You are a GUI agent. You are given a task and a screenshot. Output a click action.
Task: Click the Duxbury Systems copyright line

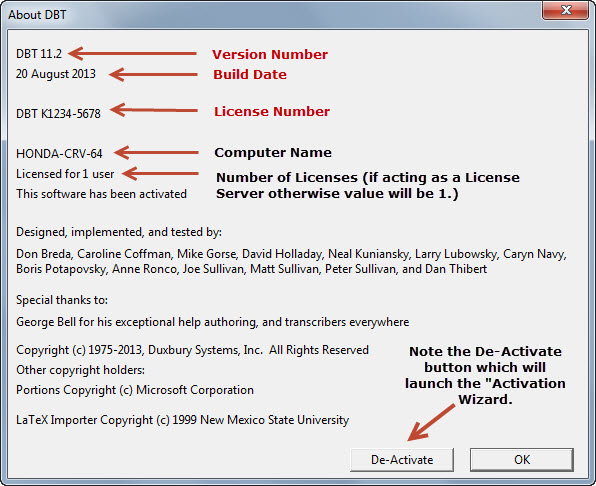pyautogui.click(x=192, y=350)
